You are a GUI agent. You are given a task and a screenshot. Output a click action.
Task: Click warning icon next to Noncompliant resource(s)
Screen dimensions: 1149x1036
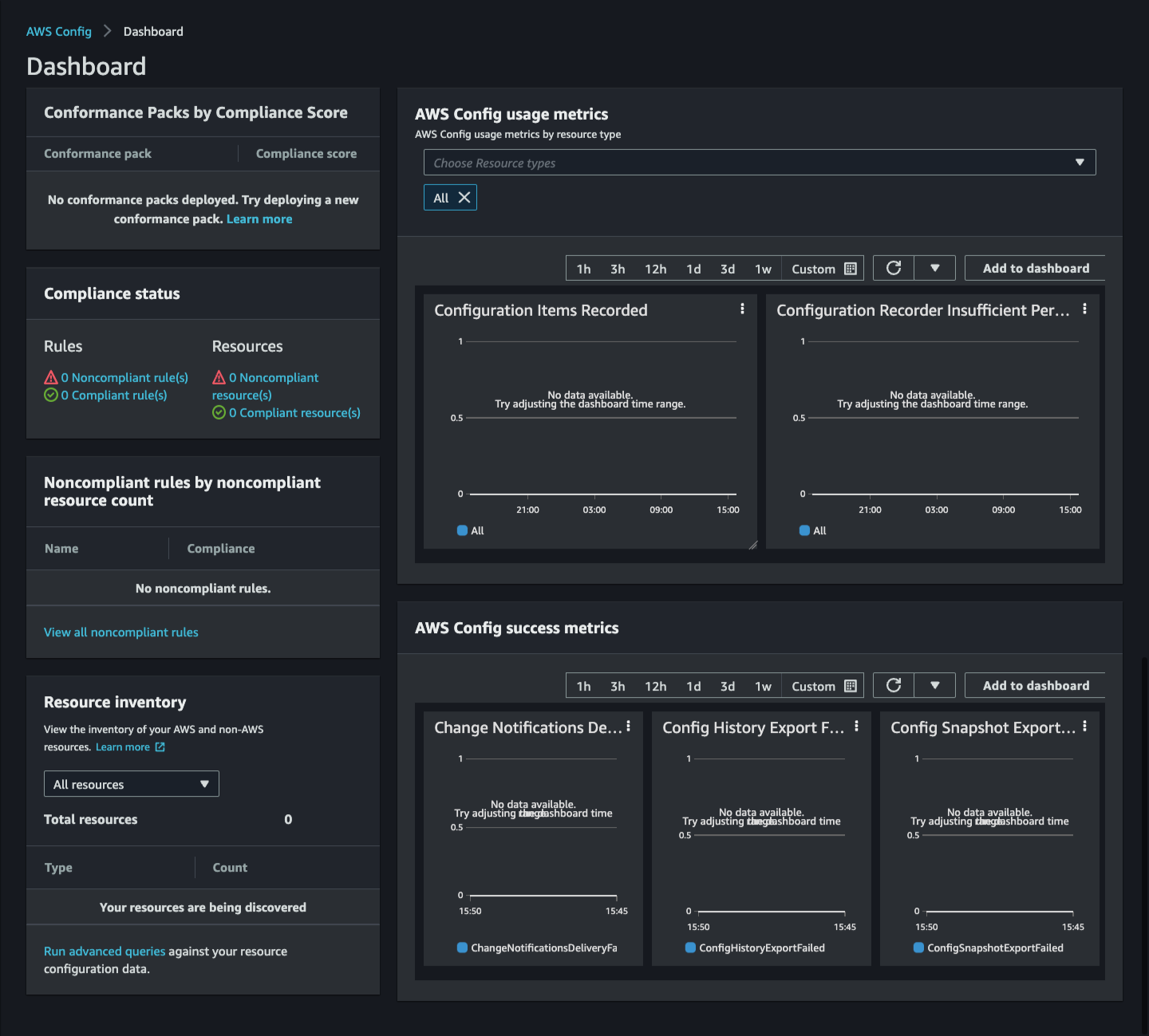219,377
